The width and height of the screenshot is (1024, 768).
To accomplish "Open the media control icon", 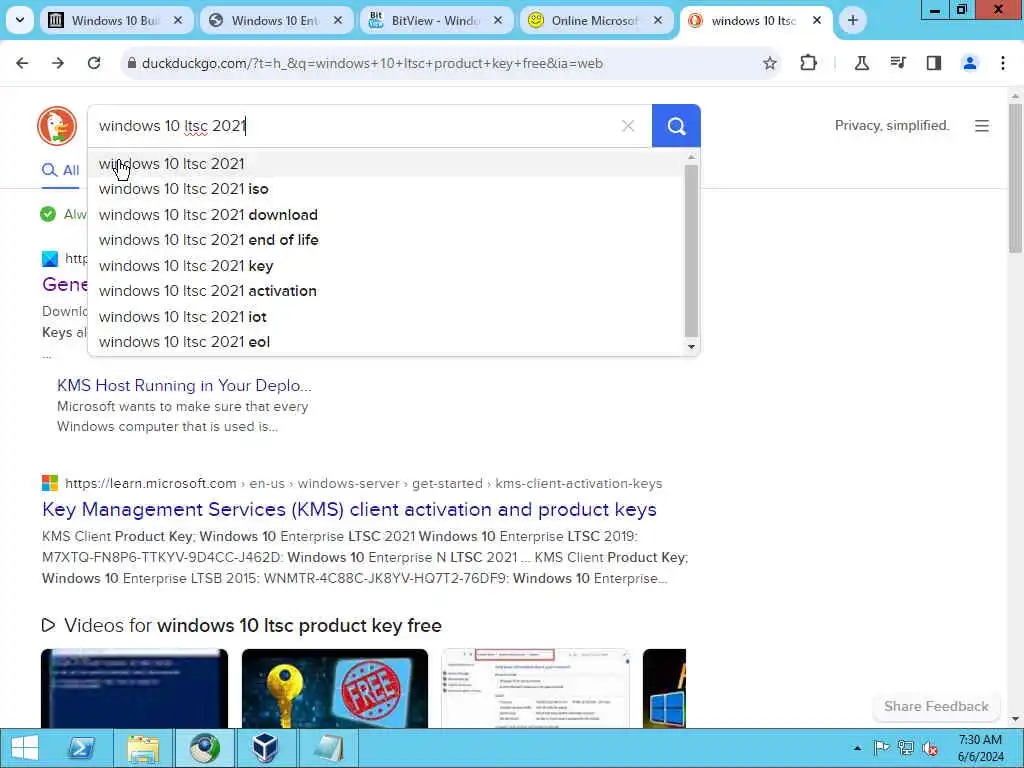I will [898, 63].
